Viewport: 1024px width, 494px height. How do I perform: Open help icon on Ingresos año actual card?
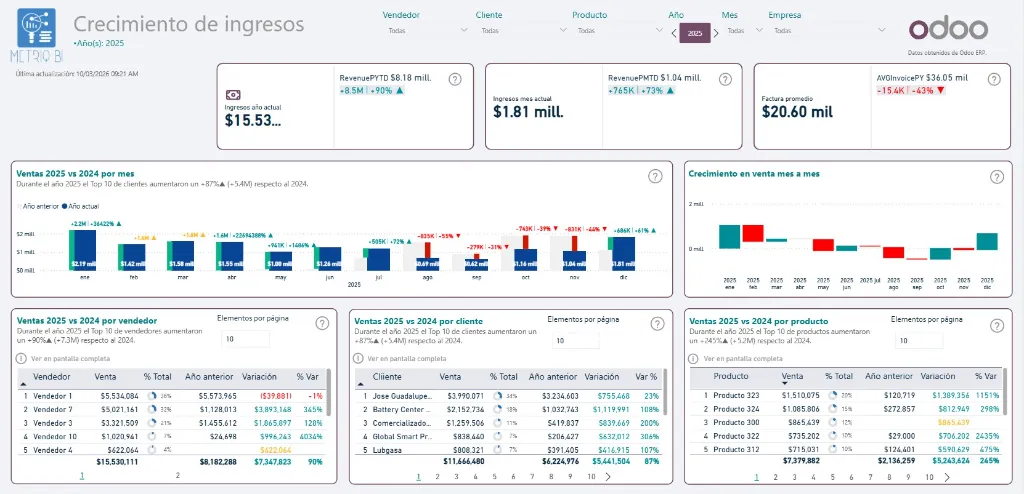click(455, 79)
